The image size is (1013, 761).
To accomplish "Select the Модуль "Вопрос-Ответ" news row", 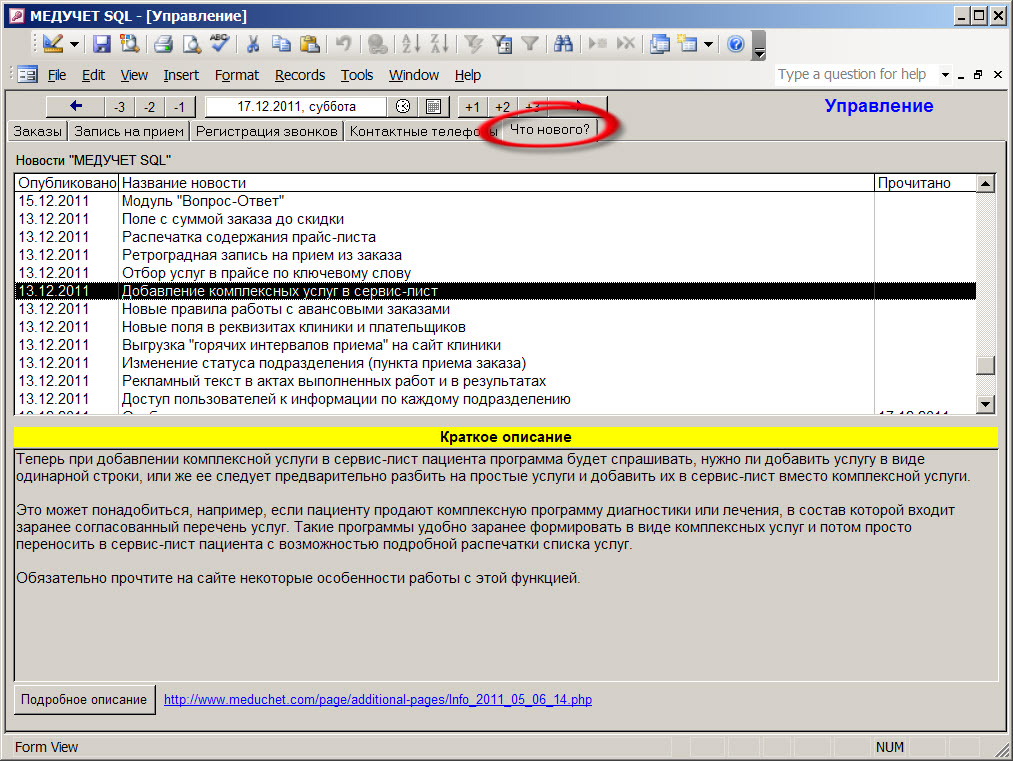I will coord(496,201).
